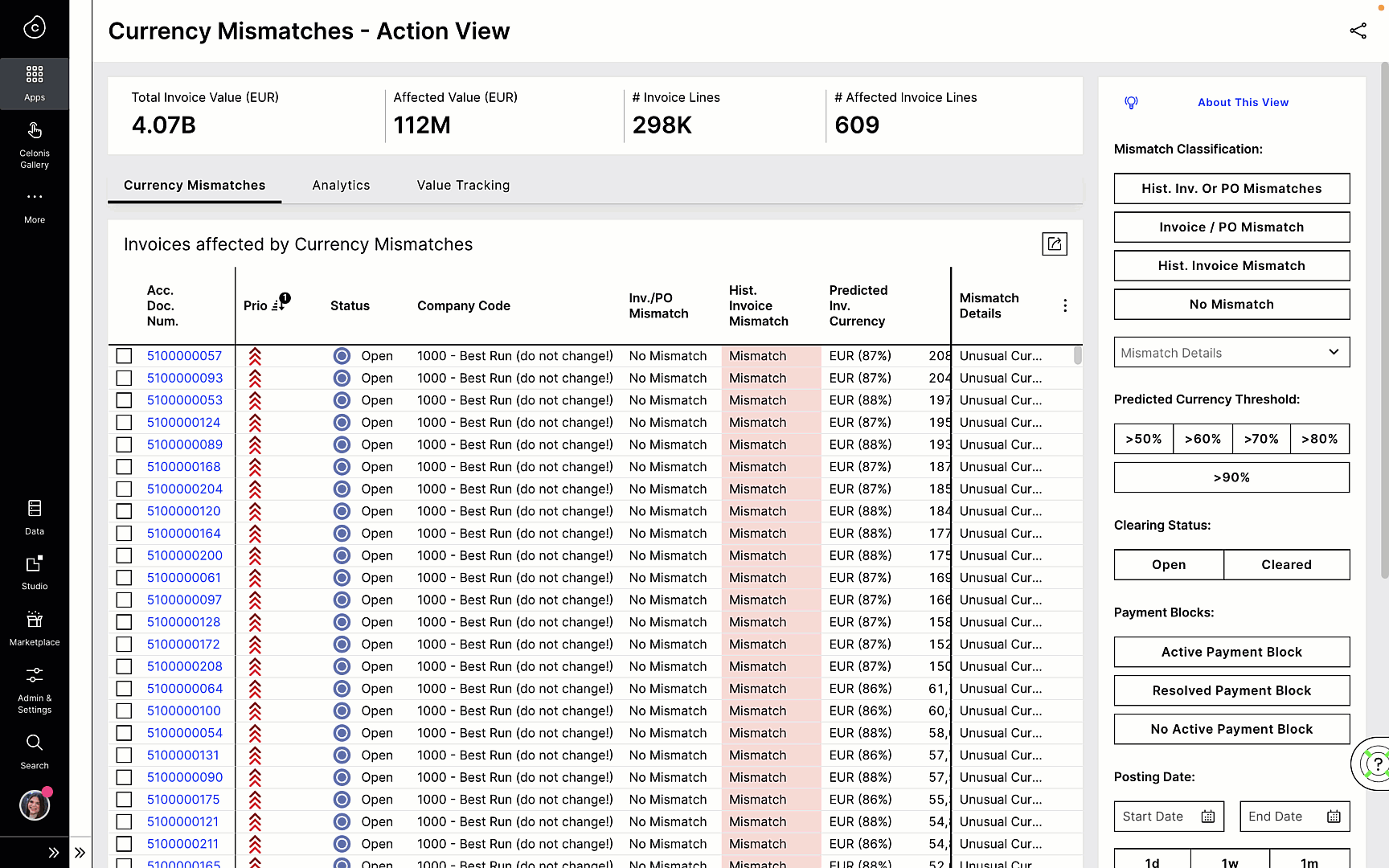This screenshot has width=1389, height=868.
Task: Set predicted currency threshold >60%
Action: coord(1203,439)
